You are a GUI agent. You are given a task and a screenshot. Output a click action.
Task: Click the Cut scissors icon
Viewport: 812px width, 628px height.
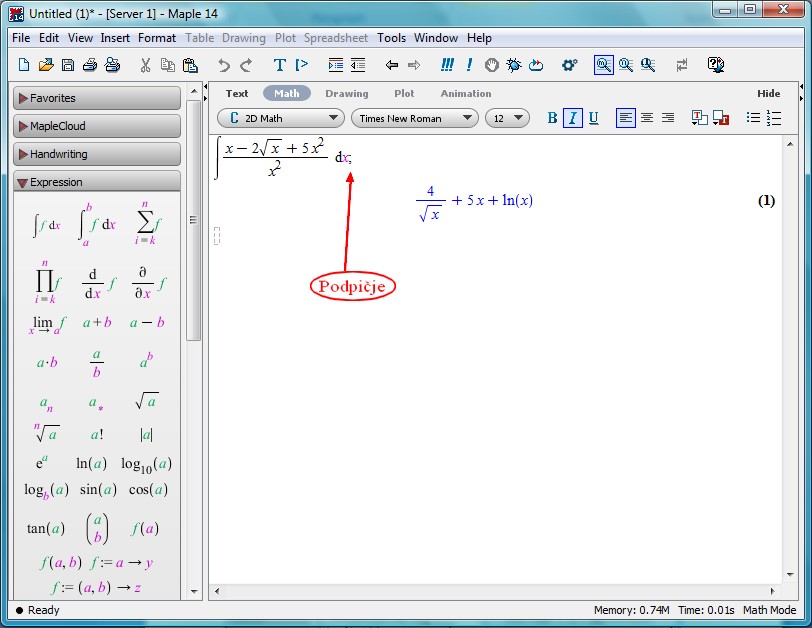click(145, 65)
